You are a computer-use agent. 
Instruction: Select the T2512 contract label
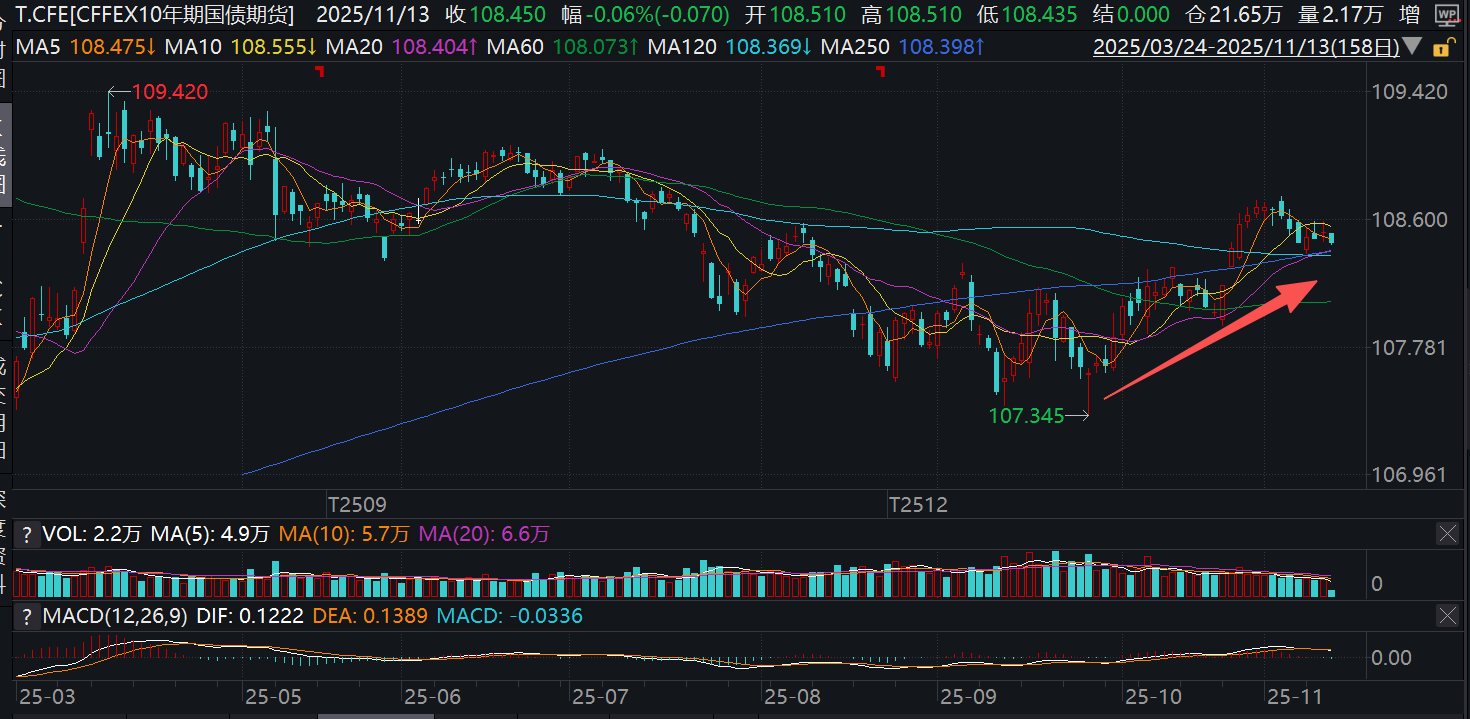coord(918,505)
